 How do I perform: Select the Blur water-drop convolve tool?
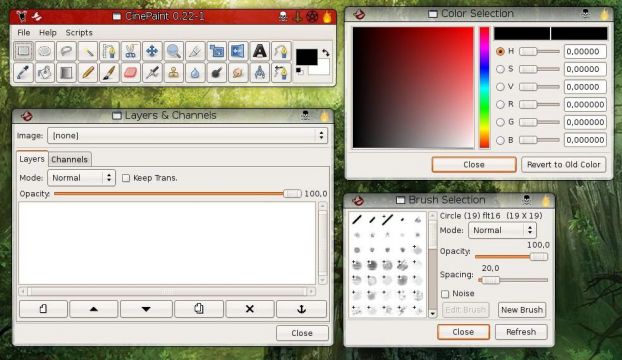[195, 73]
